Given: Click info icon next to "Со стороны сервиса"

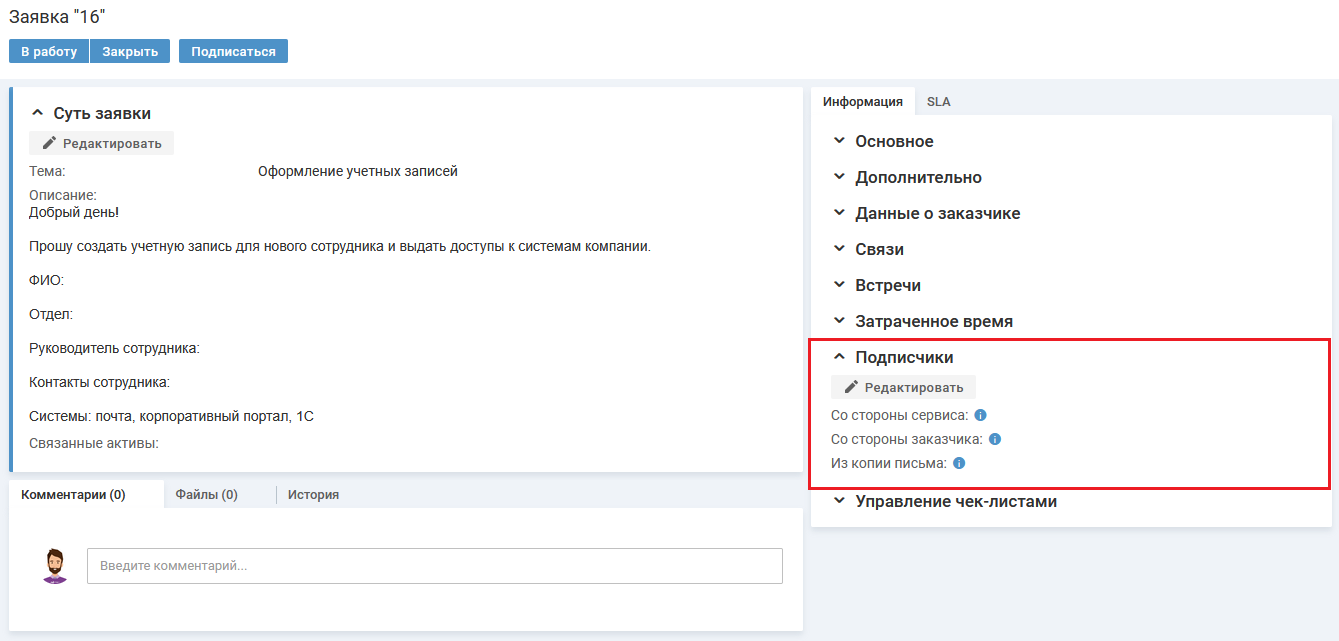Looking at the screenshot, I should coord(980,415).
